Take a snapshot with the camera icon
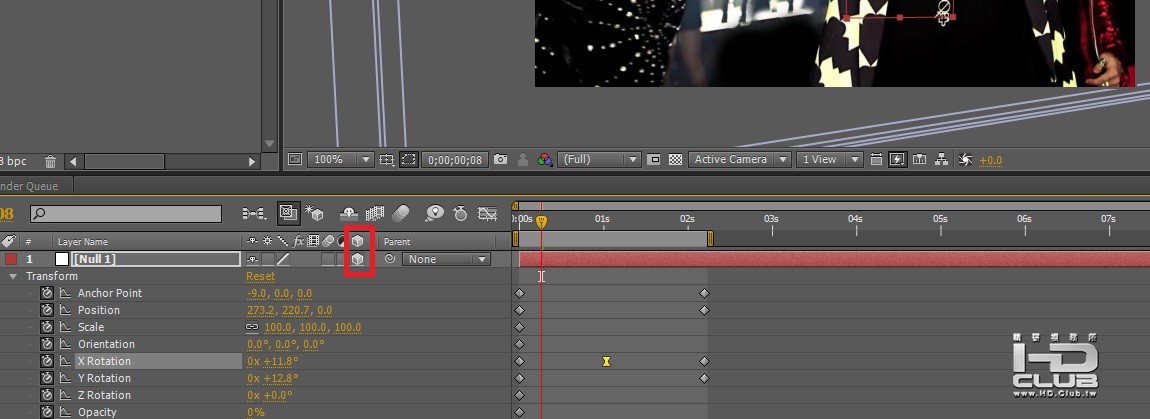Viewport: 1150px width, 419px height. point(501,159)
